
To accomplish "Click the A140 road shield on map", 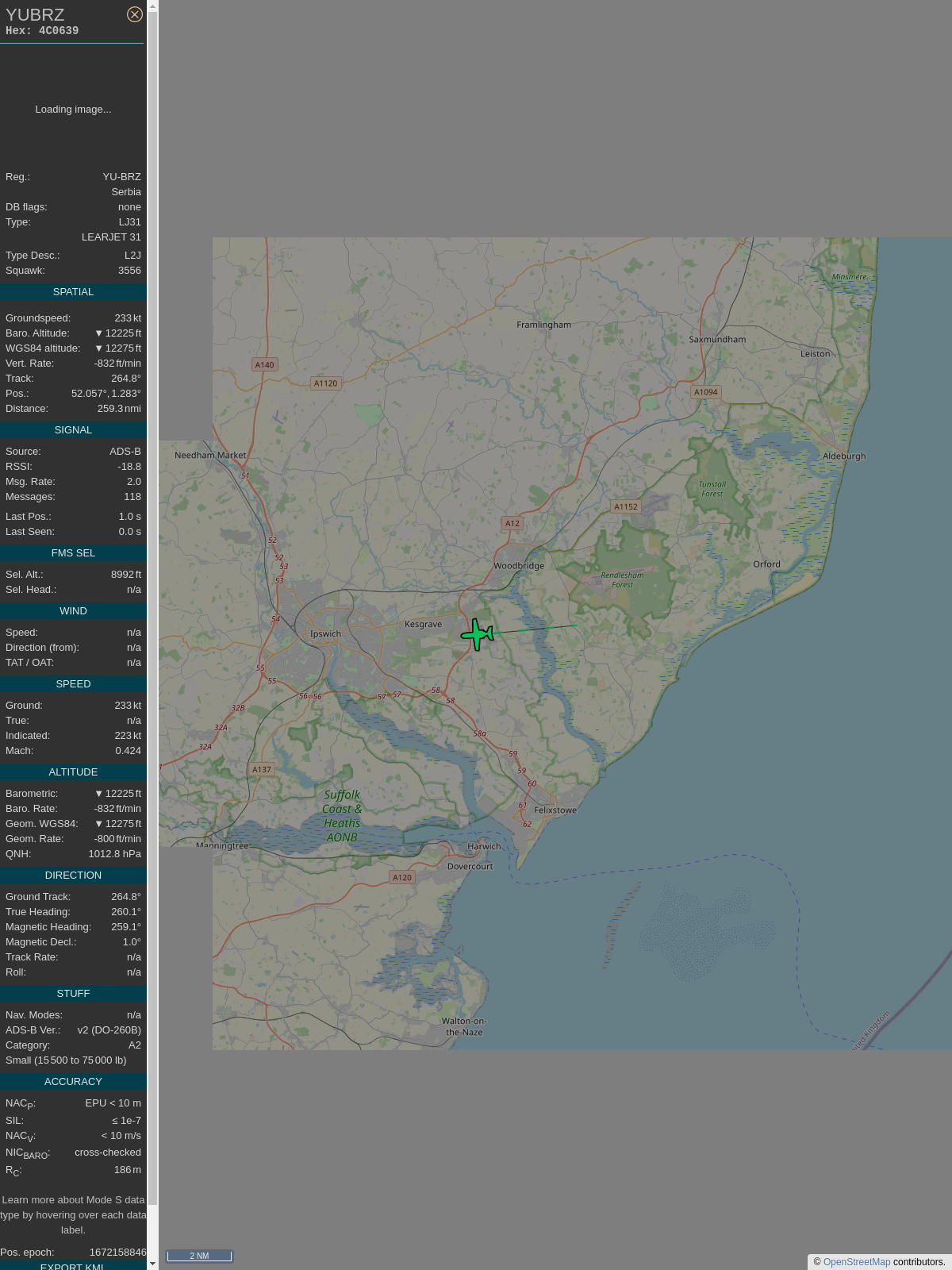I will pyautogui.click(x=264, y=365).
